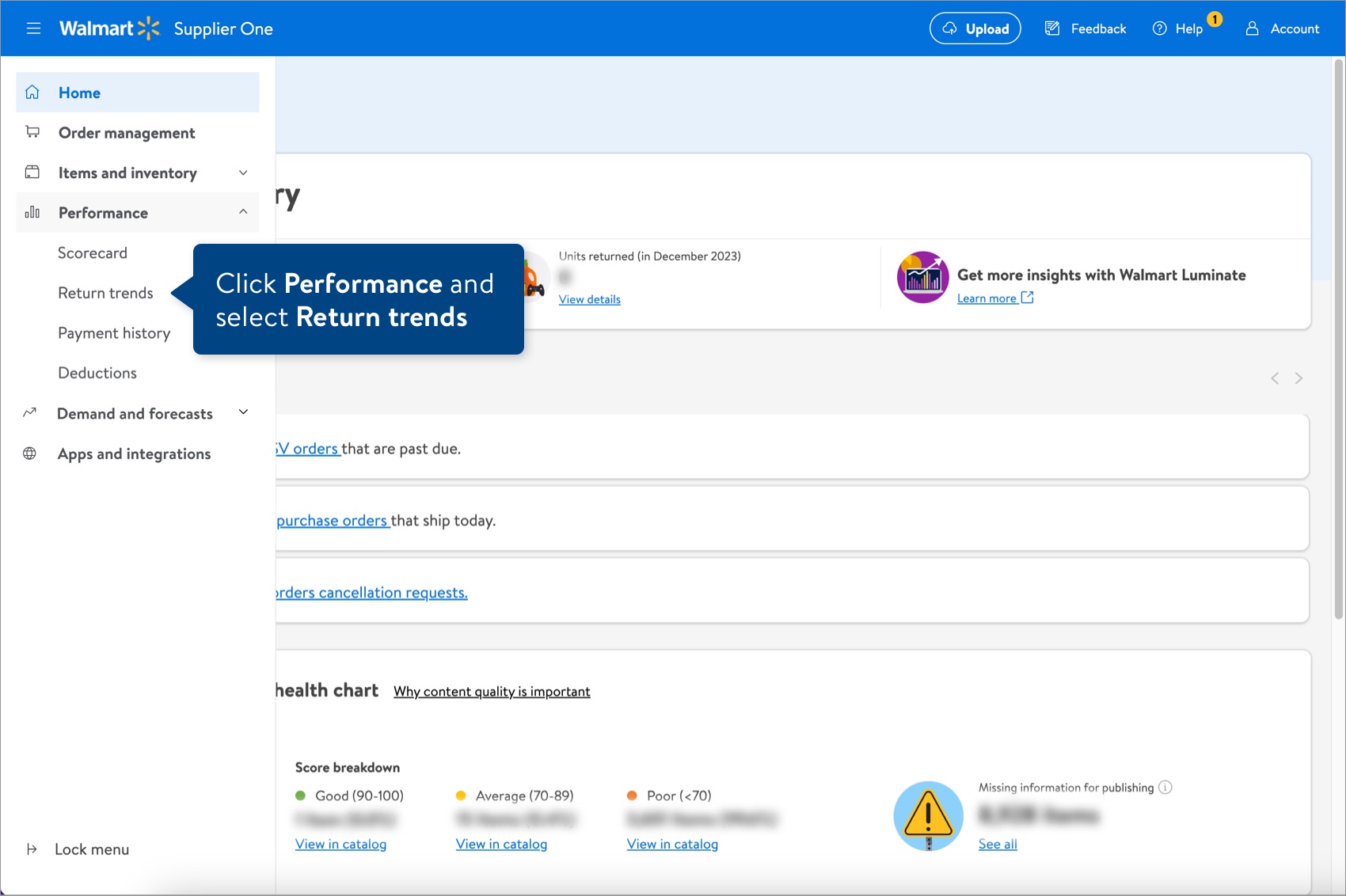Click the hamburger menu icon
The height and width of the screenshot is (896, 1346).
(x=33, y=28)
